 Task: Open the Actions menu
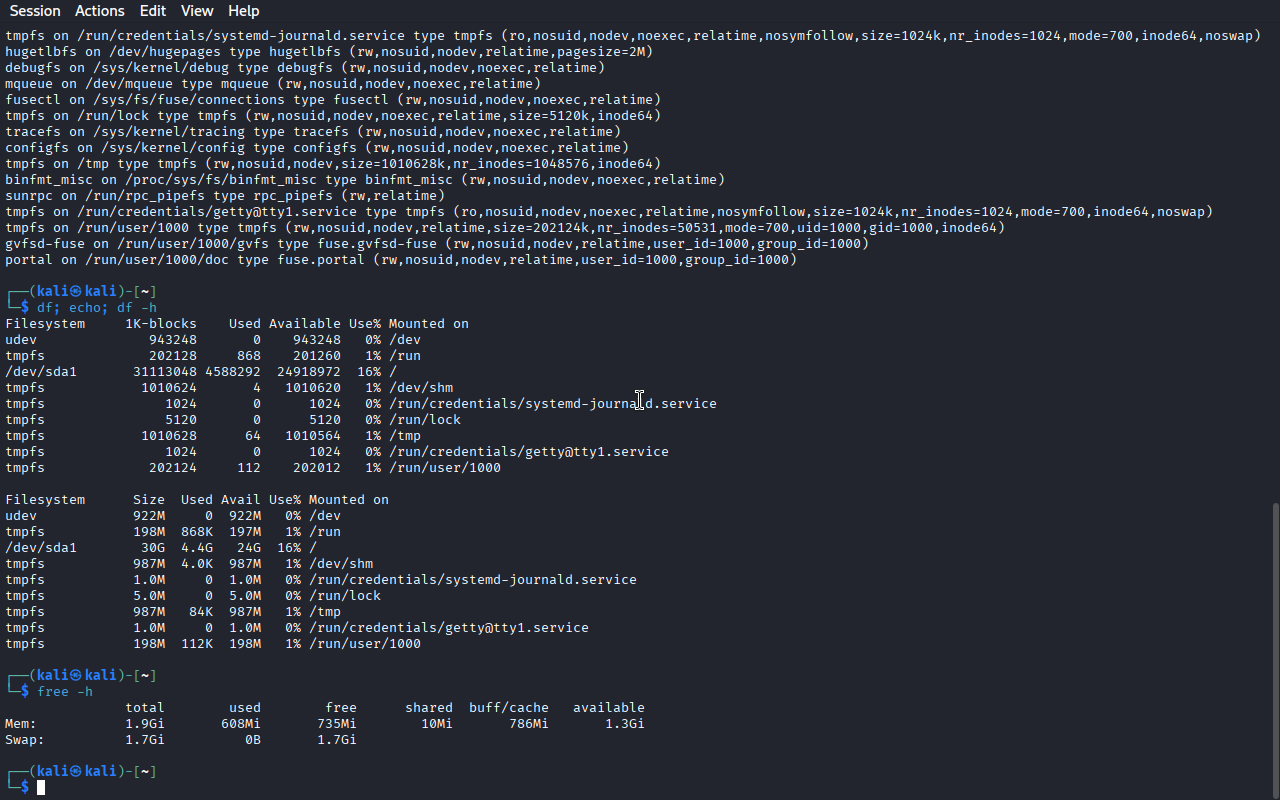100,11
